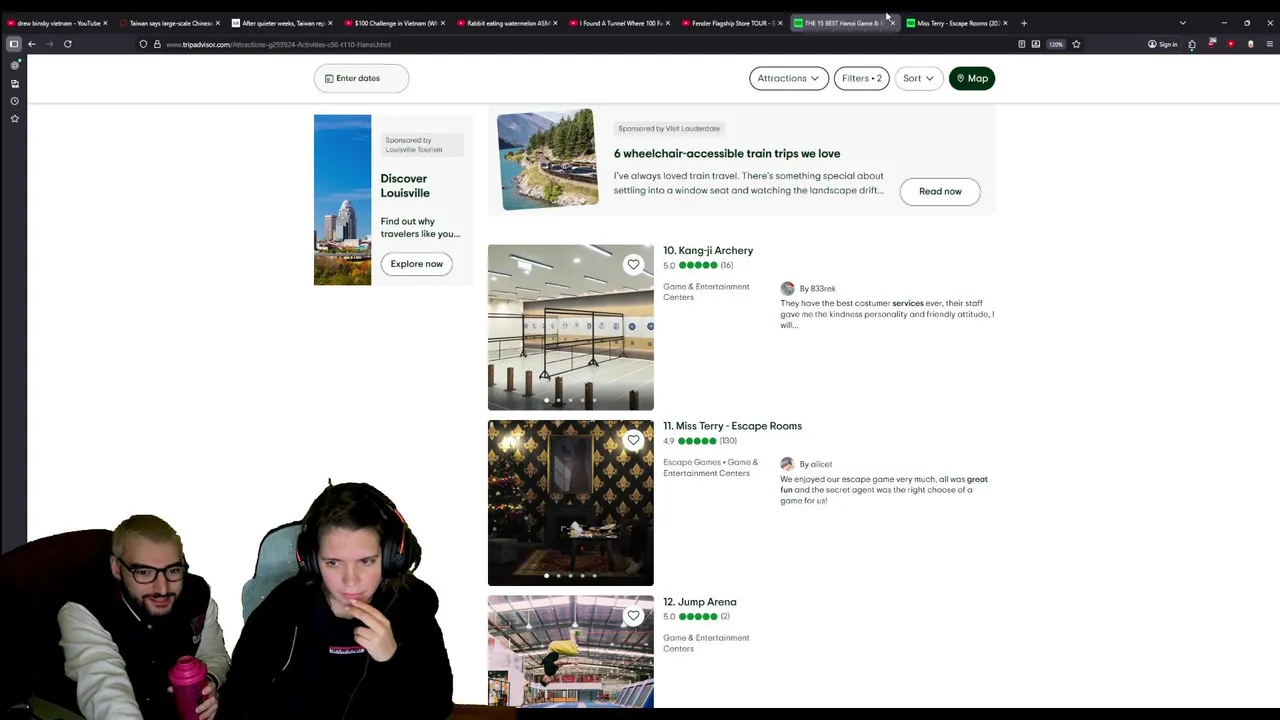1280x720 pixels.
Task: Open the Discover Louisville ad image
Action: 342,199
